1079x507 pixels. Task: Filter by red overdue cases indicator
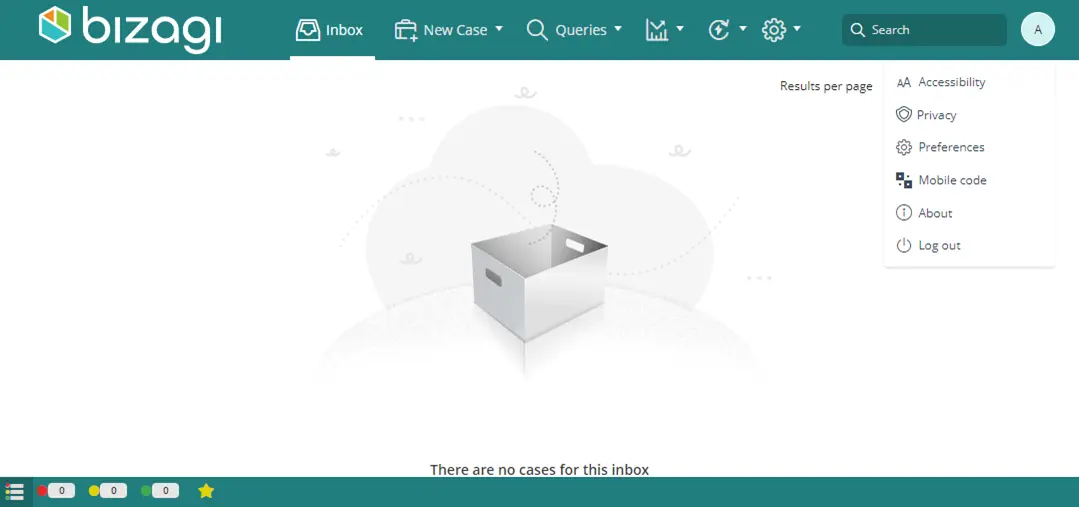42,491
